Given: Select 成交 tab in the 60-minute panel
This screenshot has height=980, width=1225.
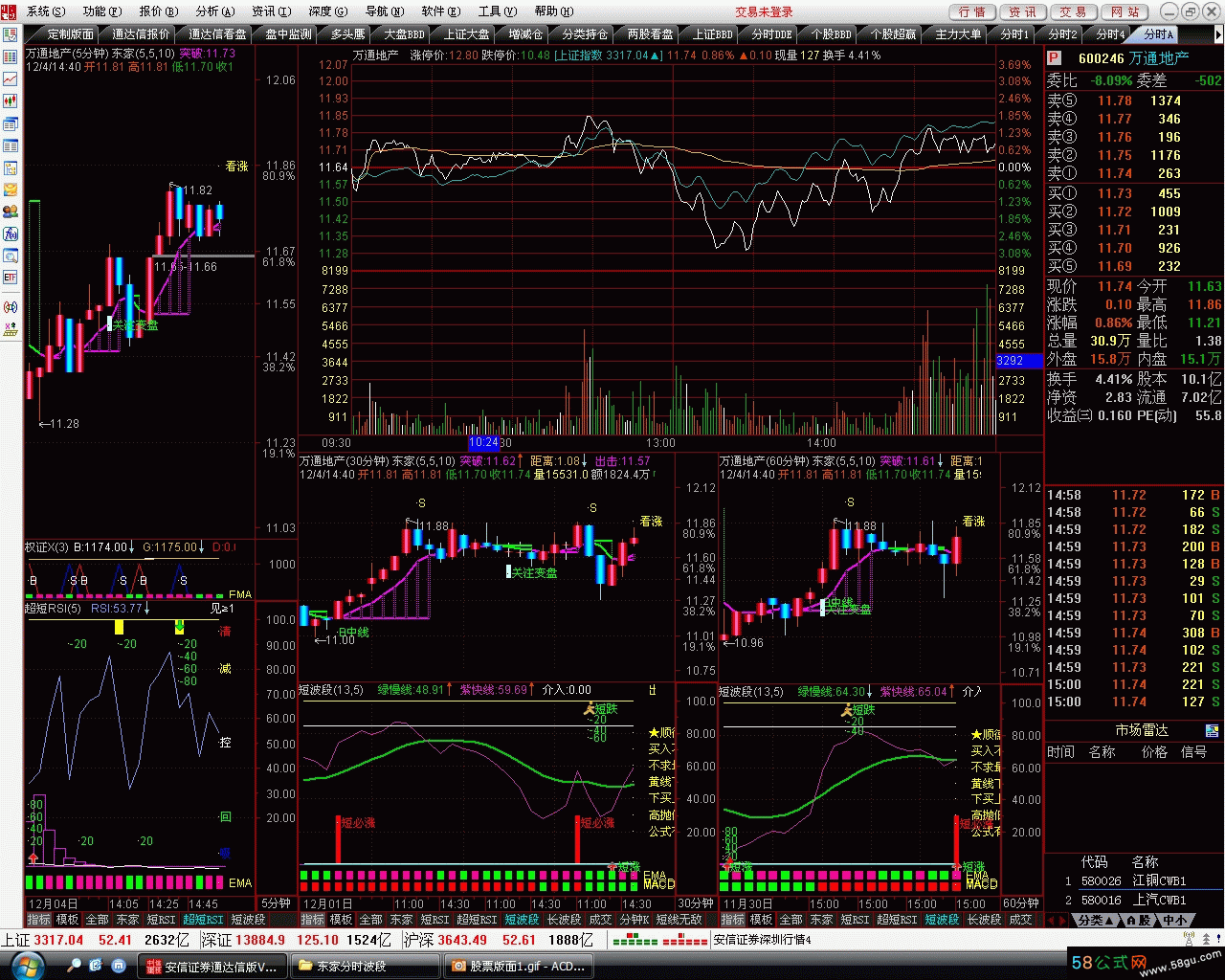Looking at the screenshot, I should click(1021, 919).
